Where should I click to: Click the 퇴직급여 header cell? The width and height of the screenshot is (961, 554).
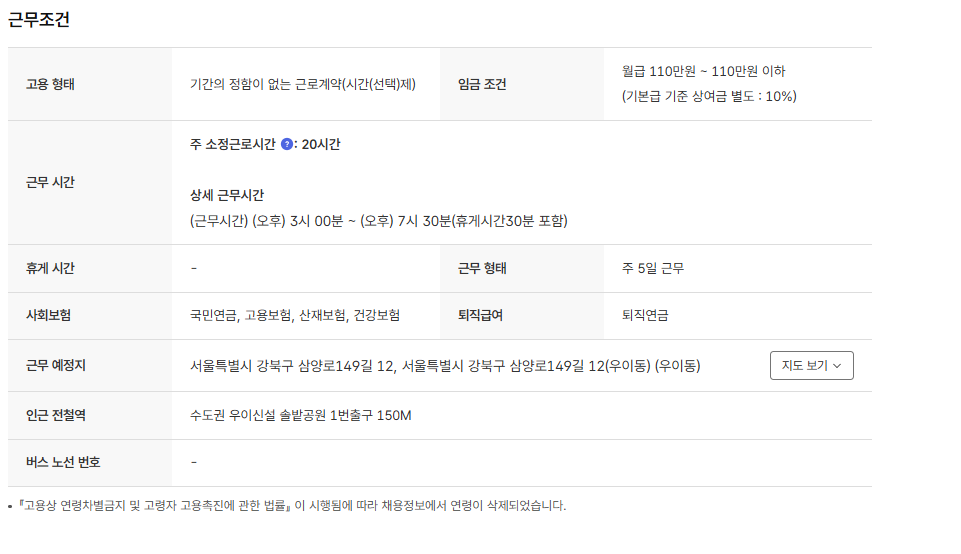point(480,316)
